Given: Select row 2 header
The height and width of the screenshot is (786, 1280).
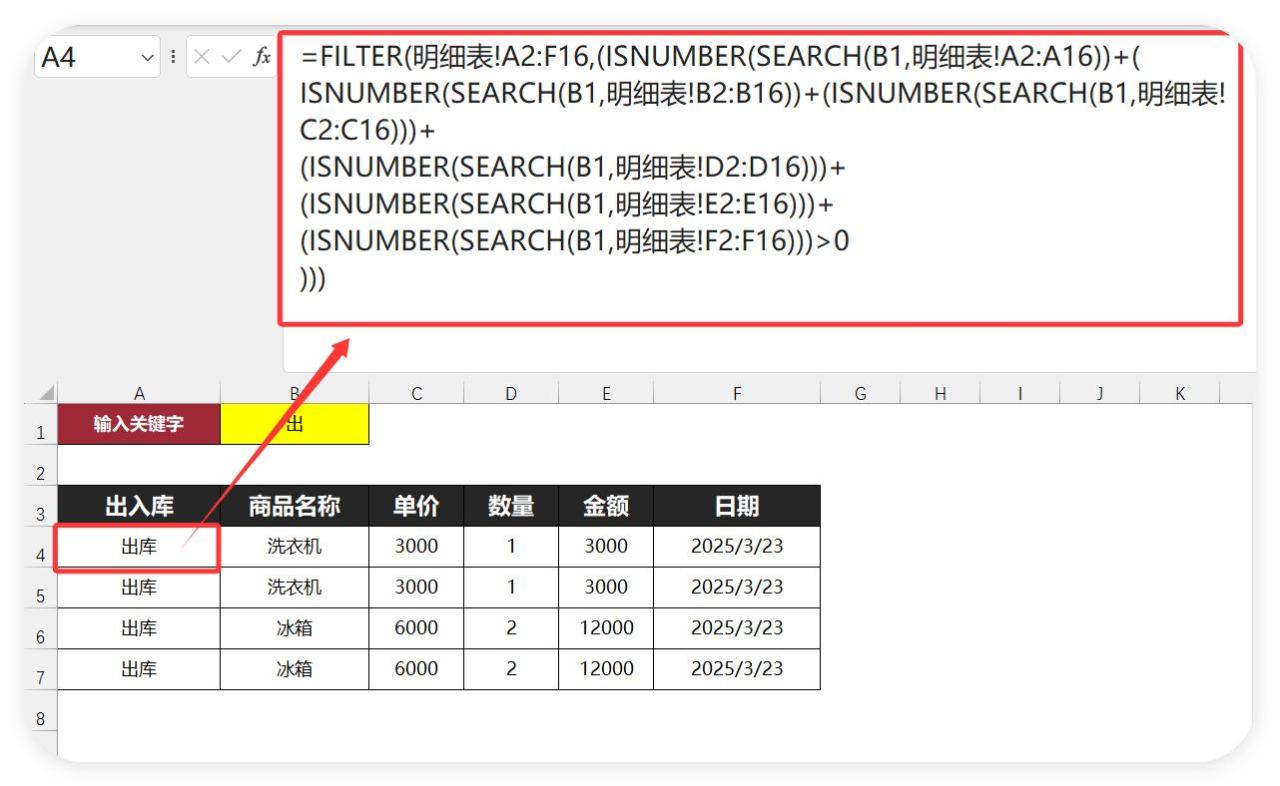Looking at the screenshot, I should coord(42,465).
